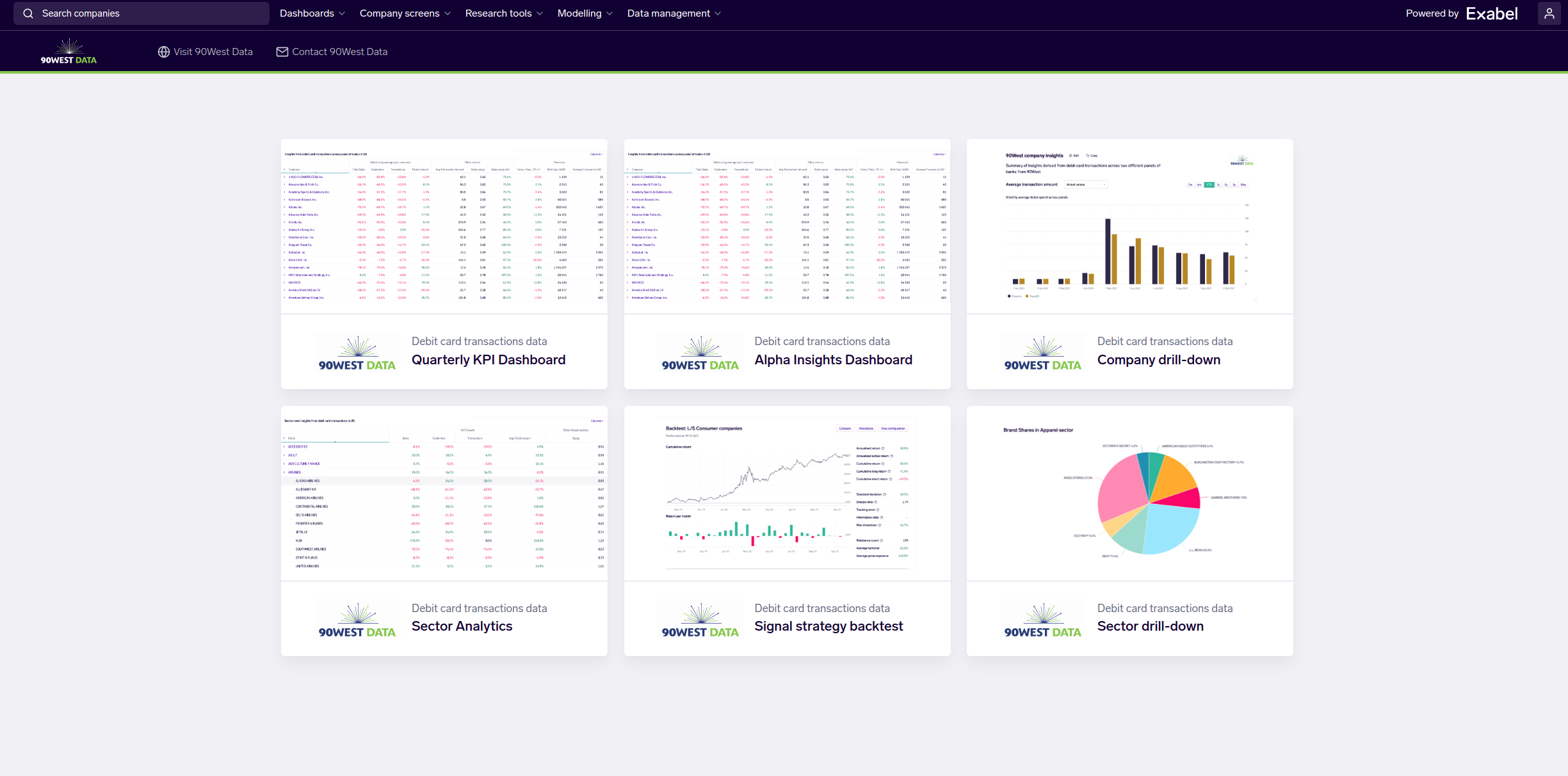Viewport: 1568px width, 776px height.
Task: Click the globe icon beside Visit 90West Data
Action: click(x=164, y=52)
